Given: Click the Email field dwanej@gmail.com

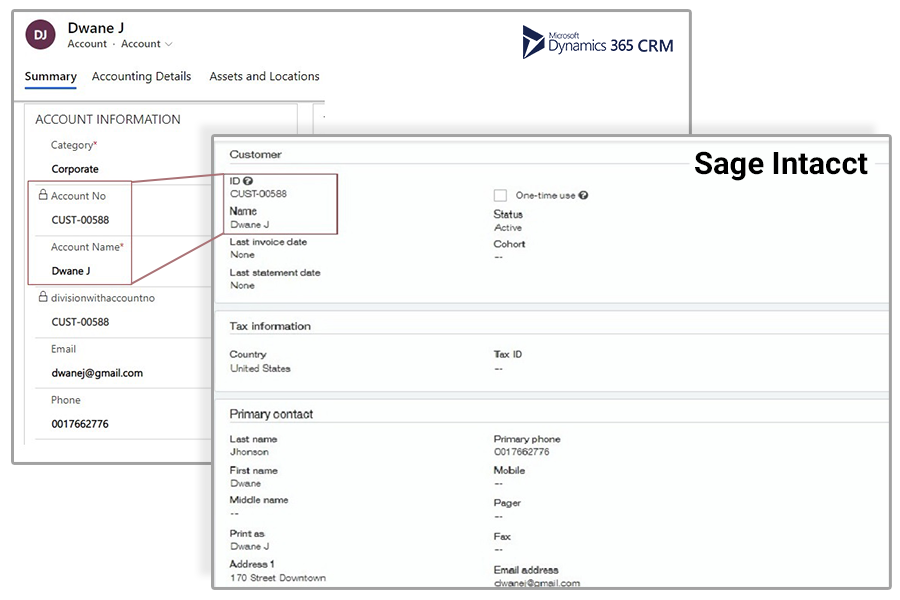Looking at the screenshot, I should pos(97,373).
